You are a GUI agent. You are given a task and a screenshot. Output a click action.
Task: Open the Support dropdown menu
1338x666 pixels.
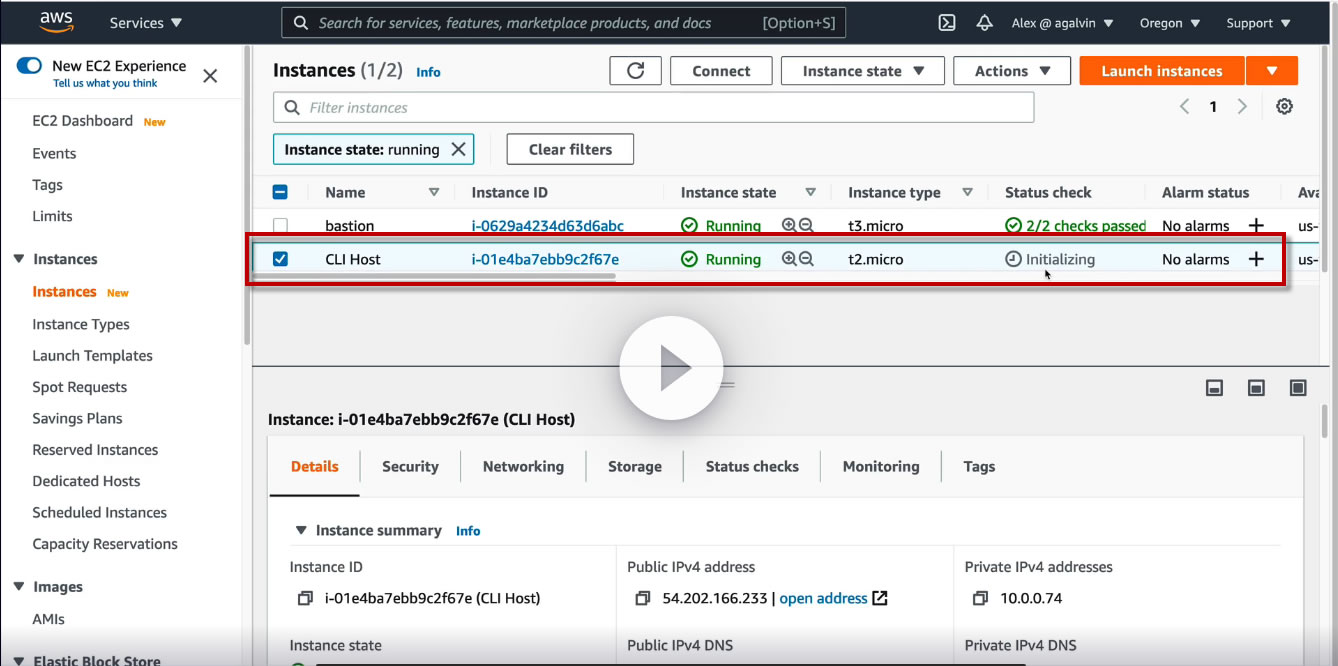[1258, 23]
